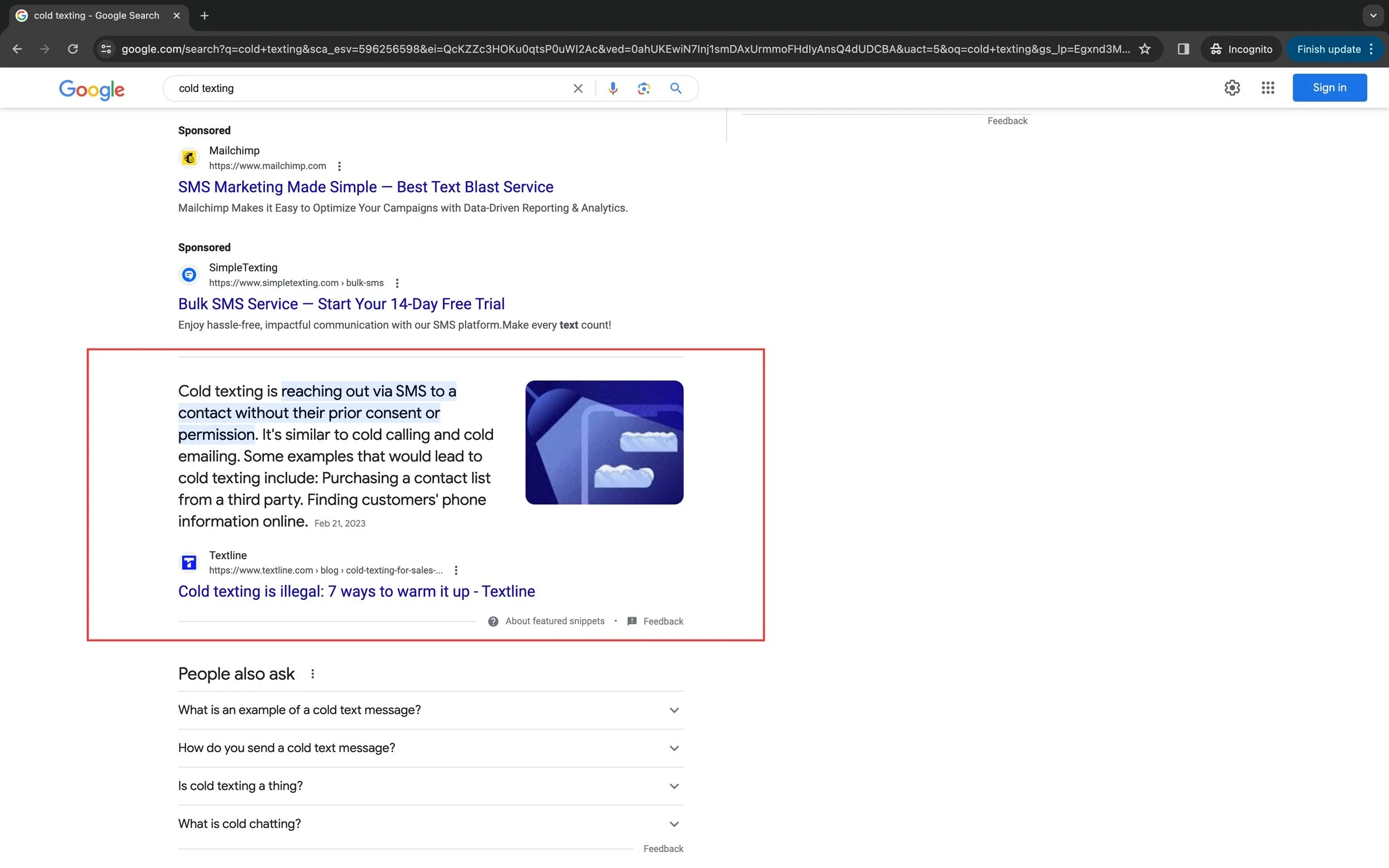
Task: Bookmark this page with star icon
Action: [x=1145, y=49]
